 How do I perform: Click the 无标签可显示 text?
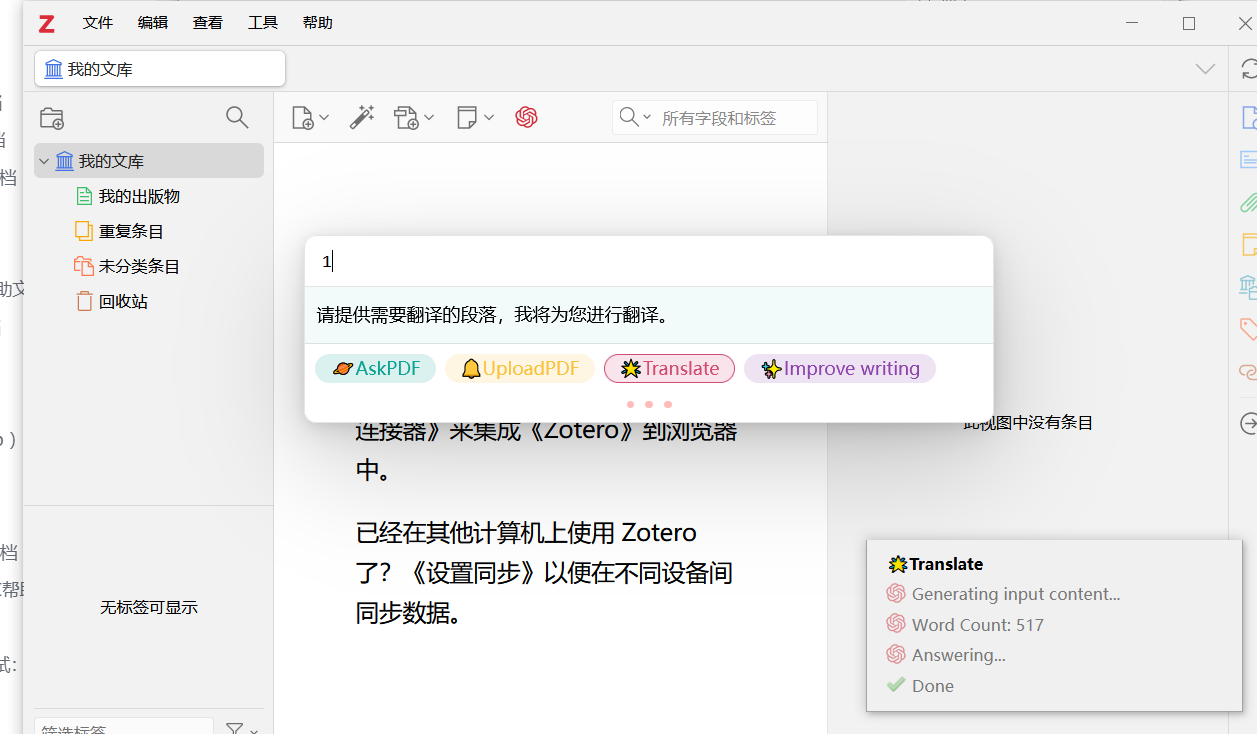pyautogui.click(x=149, y=607)
